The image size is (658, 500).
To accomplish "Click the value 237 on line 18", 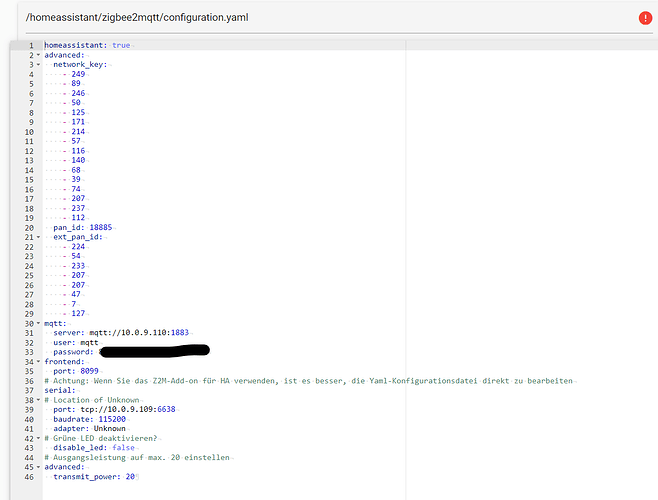I will 78,208.
